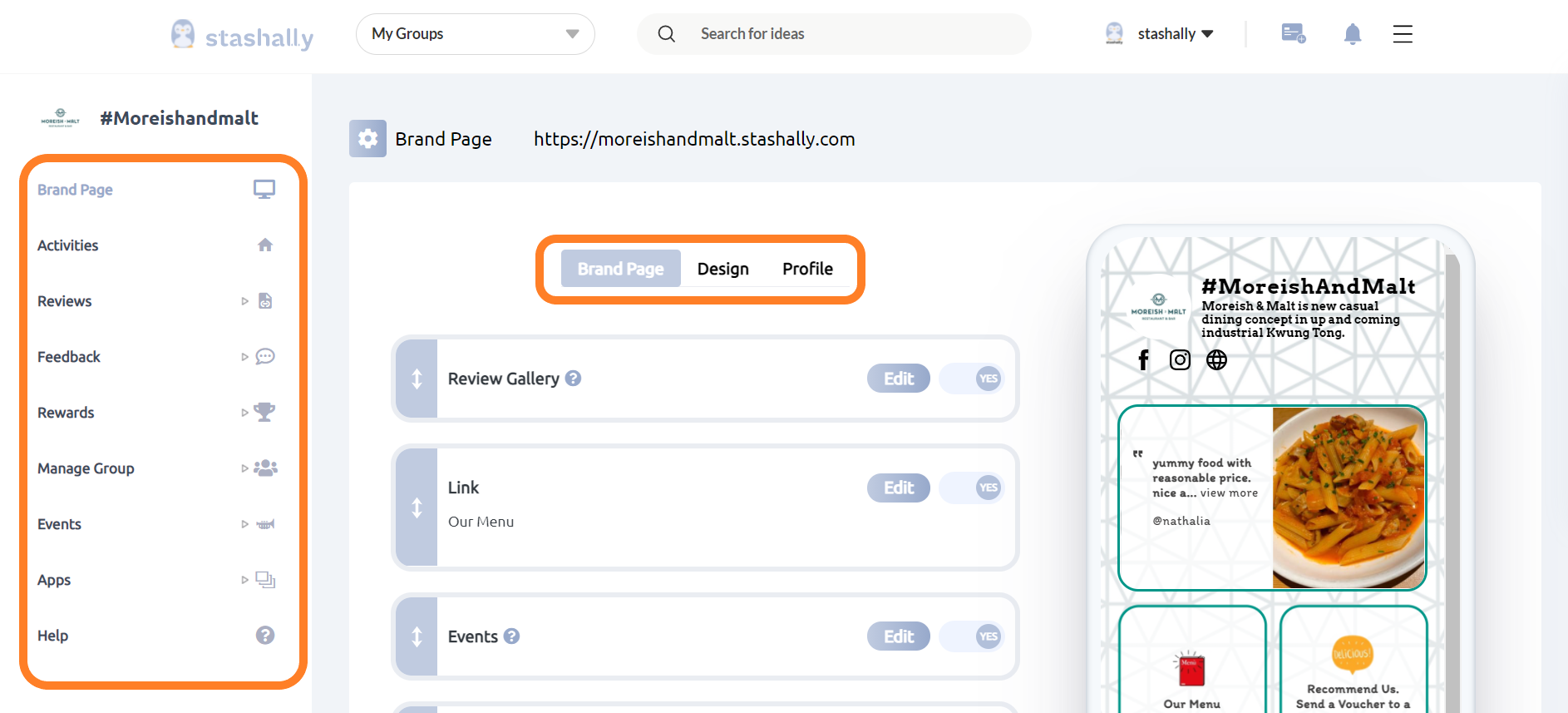Click the Moreish Malt group logo
This screenshot has width=1568, height=713.
[60, 118]
